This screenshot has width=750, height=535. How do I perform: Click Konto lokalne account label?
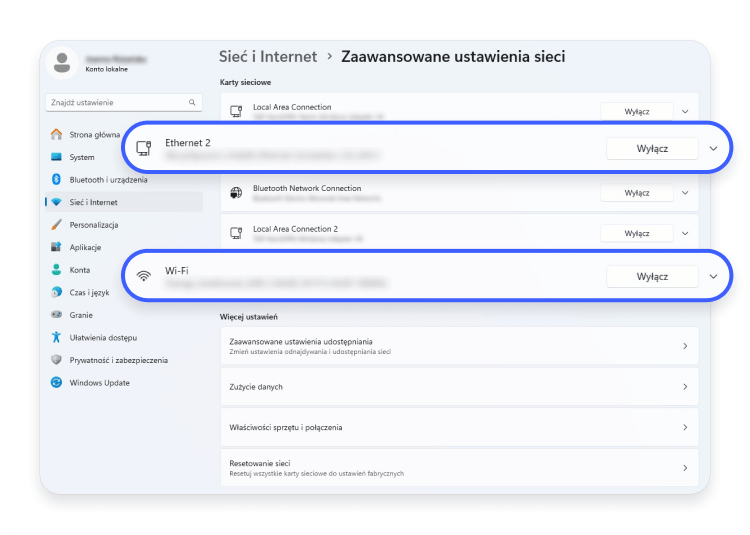[x=107, y=69]
